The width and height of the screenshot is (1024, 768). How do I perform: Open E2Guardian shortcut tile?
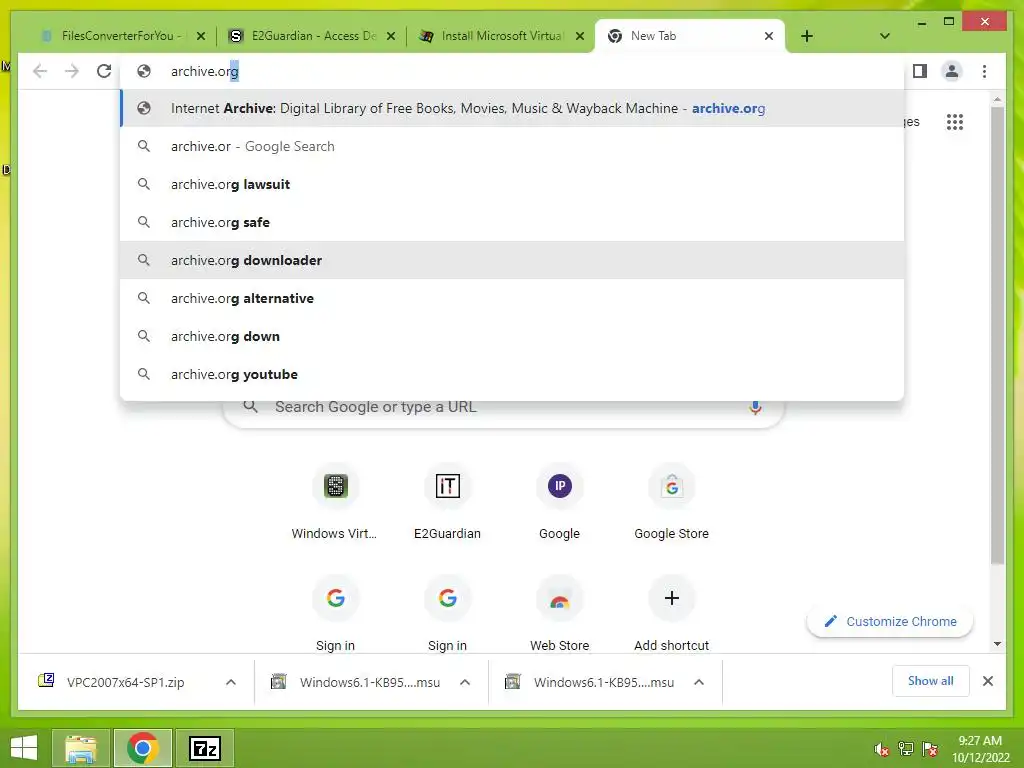tap(447, 503)
